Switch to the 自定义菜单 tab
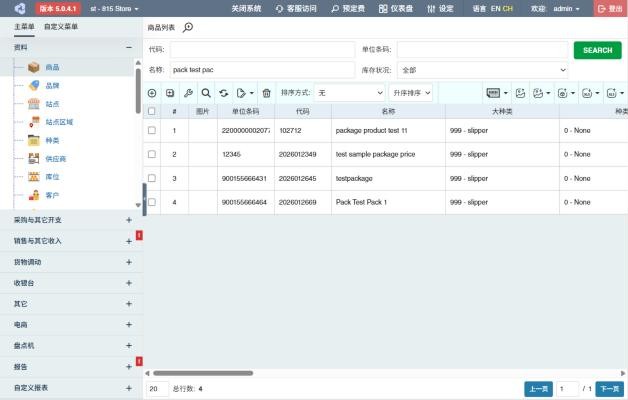 click(61, 27)
